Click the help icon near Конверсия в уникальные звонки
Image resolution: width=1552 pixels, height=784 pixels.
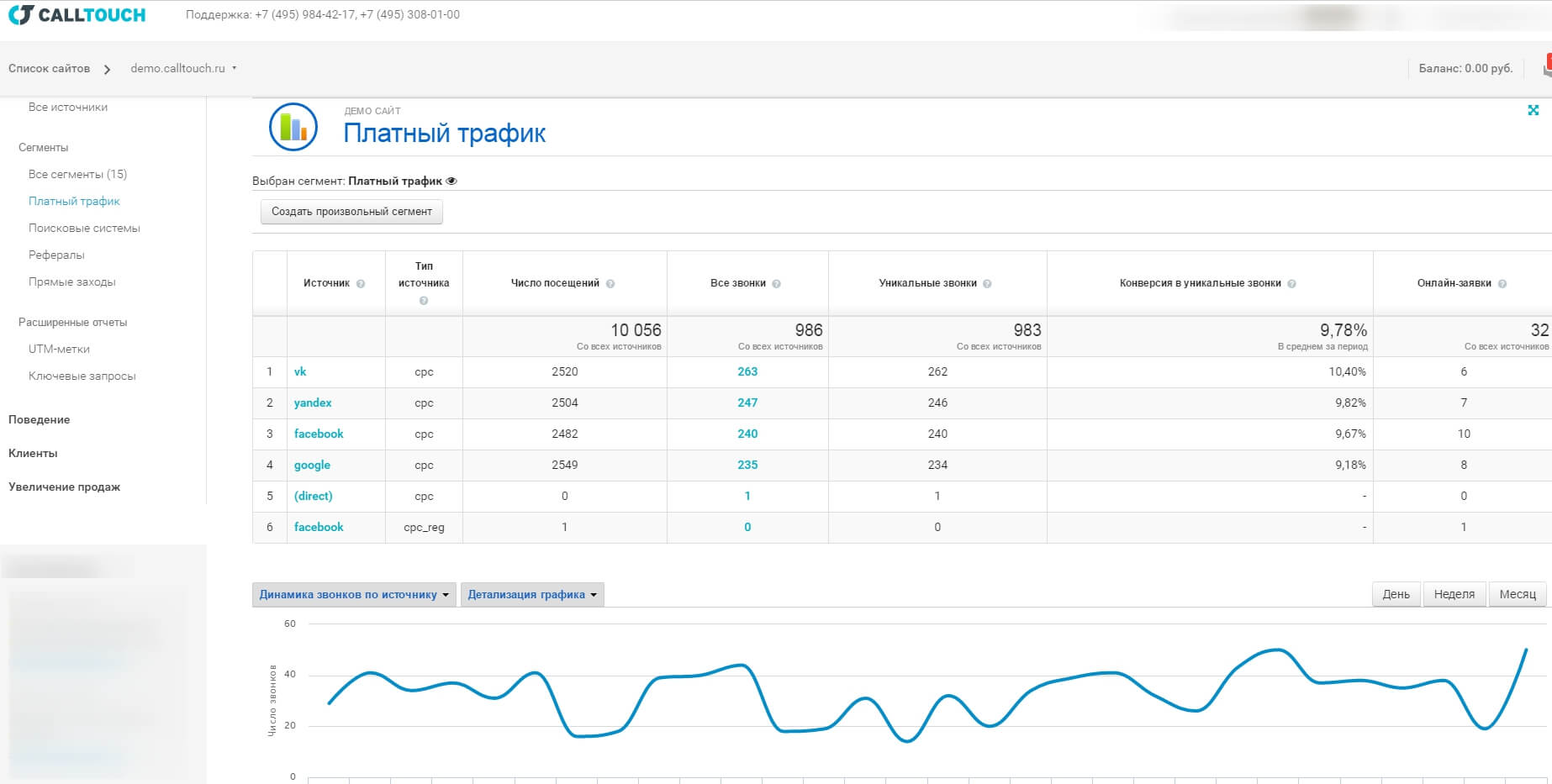1292,283
